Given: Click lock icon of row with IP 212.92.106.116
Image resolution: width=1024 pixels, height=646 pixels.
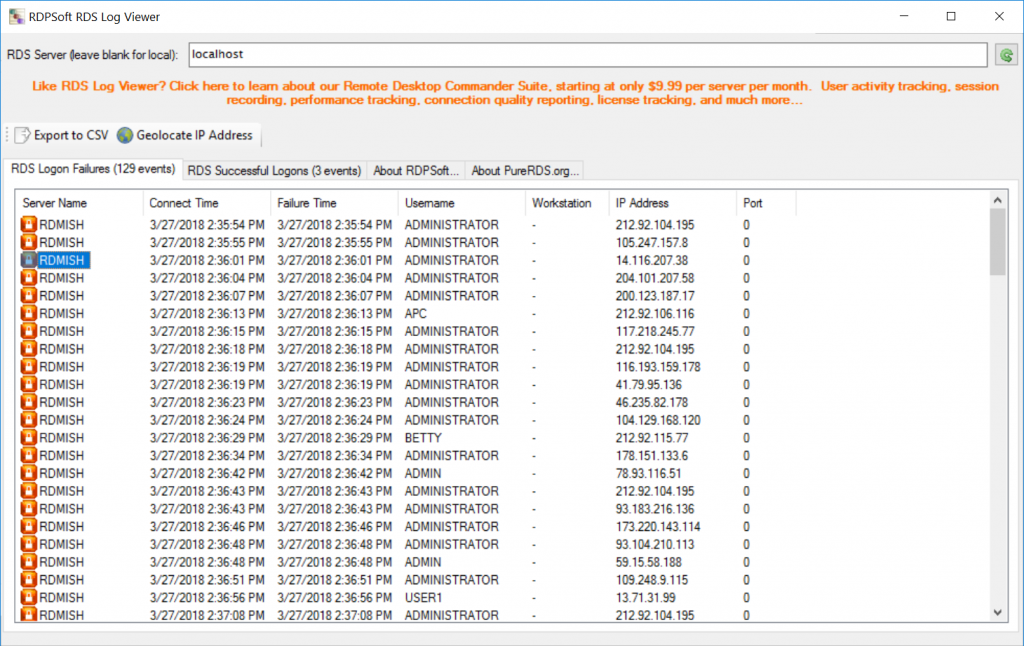Looking at the screenshot, I should (29, 314).
